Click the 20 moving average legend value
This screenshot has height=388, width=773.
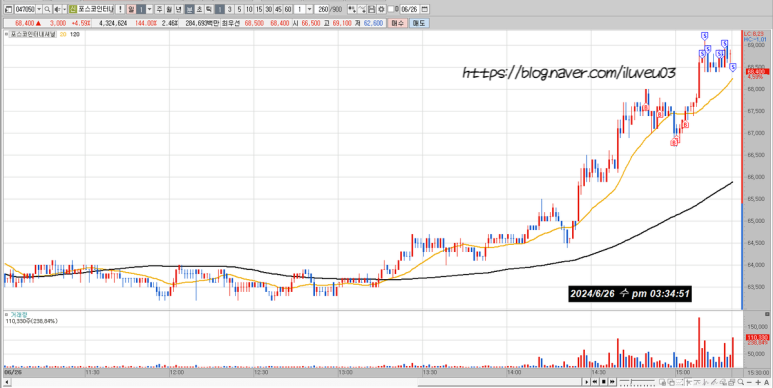pyautogui.click(x=63, y=34)
